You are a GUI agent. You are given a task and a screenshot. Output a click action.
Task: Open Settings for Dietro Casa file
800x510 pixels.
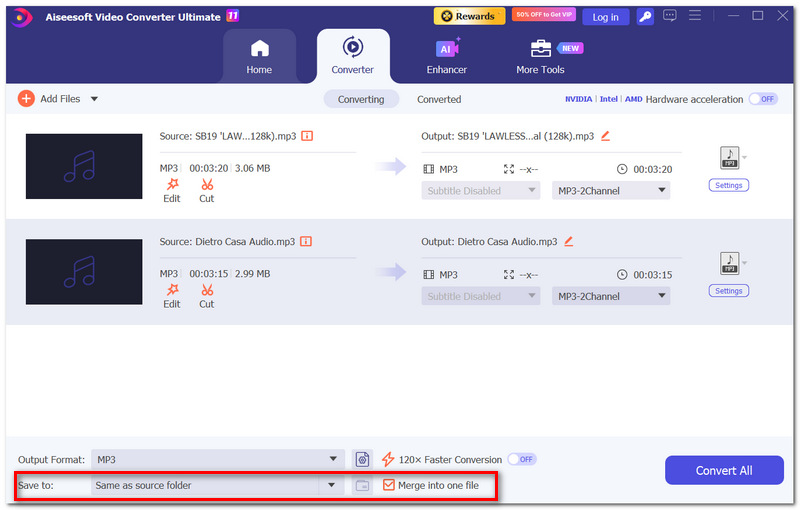point(729,291)
